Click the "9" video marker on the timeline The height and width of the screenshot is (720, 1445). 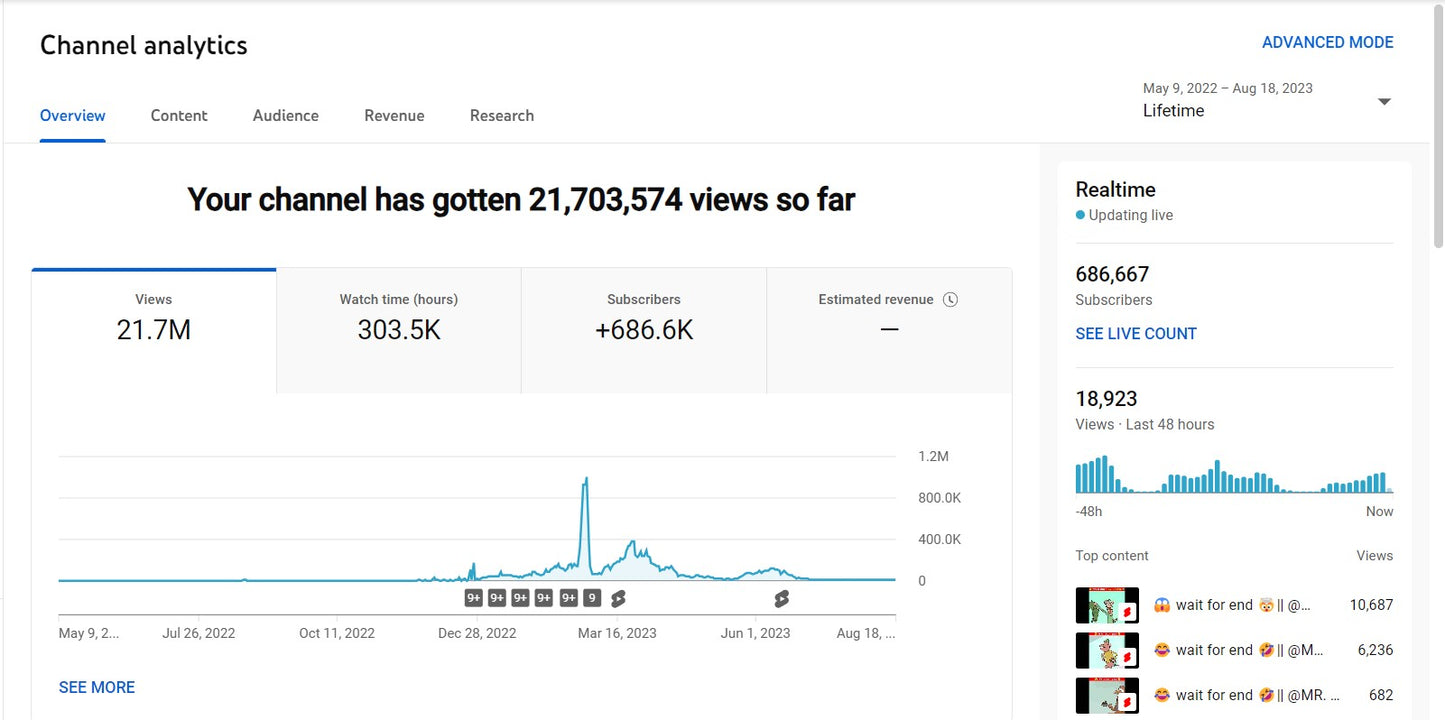click(590, 597)
